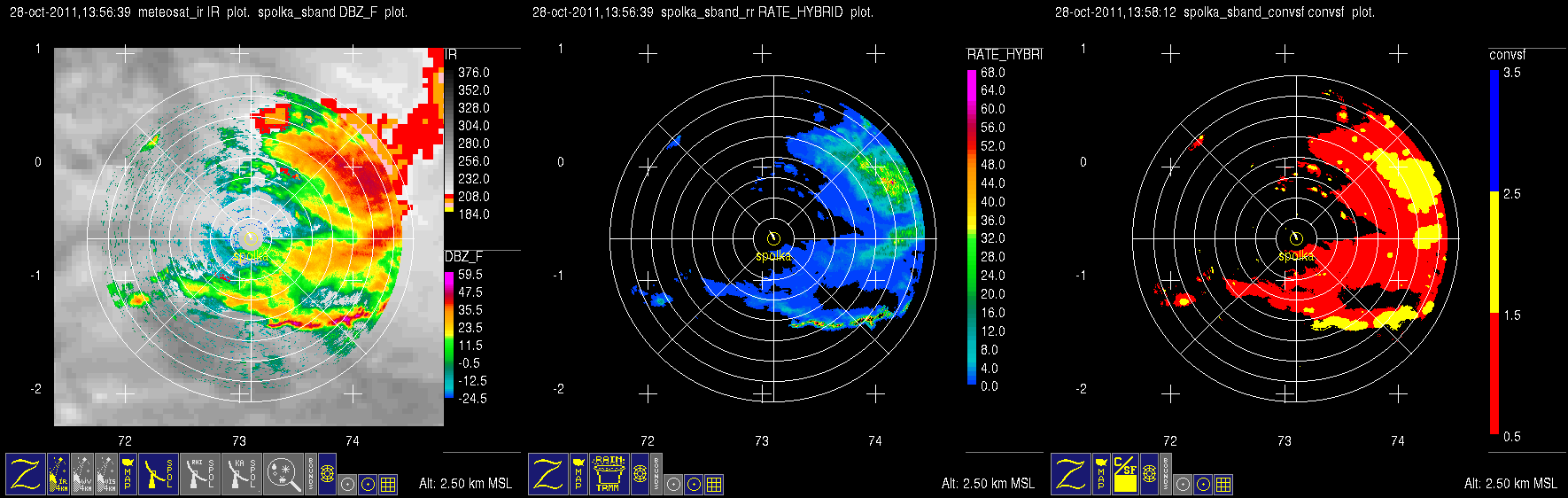
Task: Click the 376.0 value on the IR scale
Action: 474,73
